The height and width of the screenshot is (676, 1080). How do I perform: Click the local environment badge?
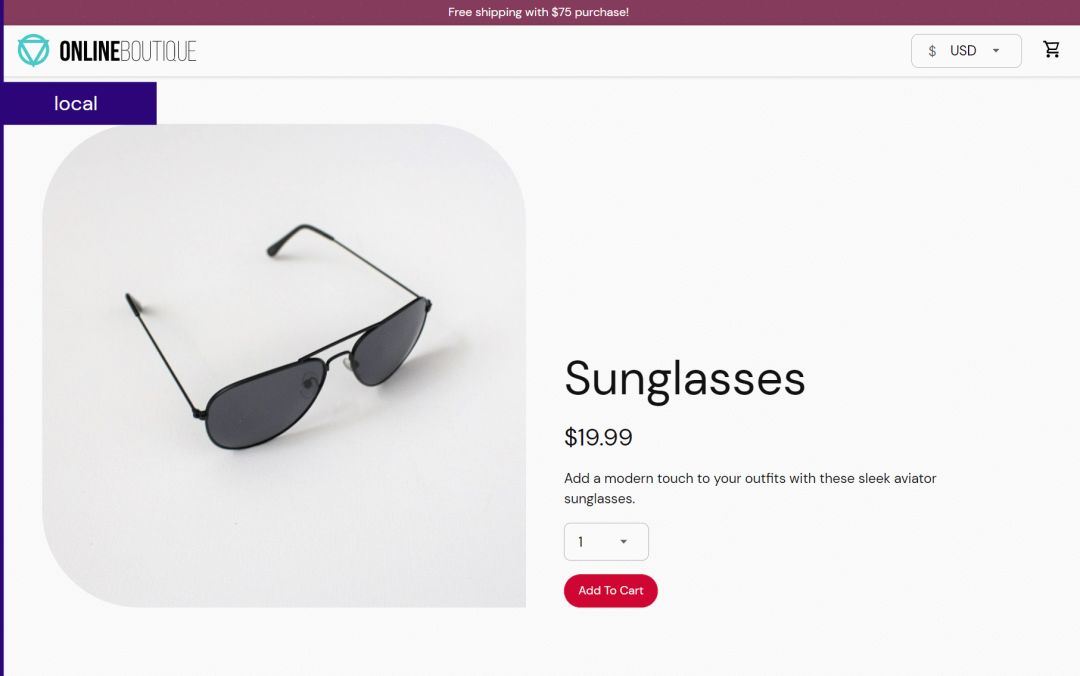click(x=78, y=103)
